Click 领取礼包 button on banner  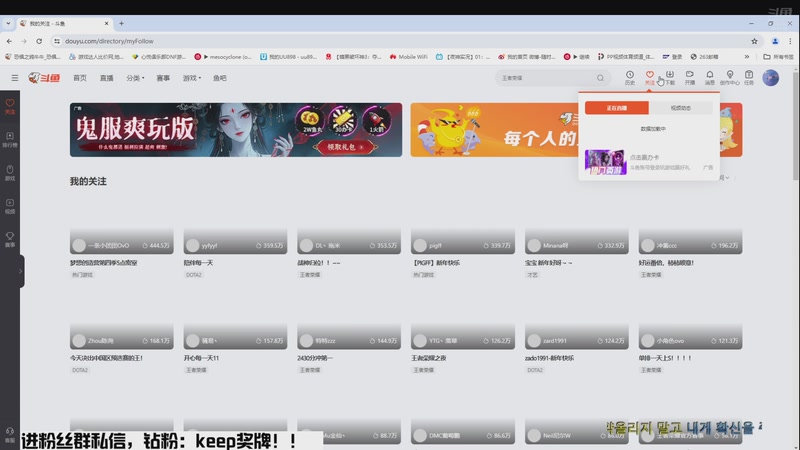[x=345, y=147]
